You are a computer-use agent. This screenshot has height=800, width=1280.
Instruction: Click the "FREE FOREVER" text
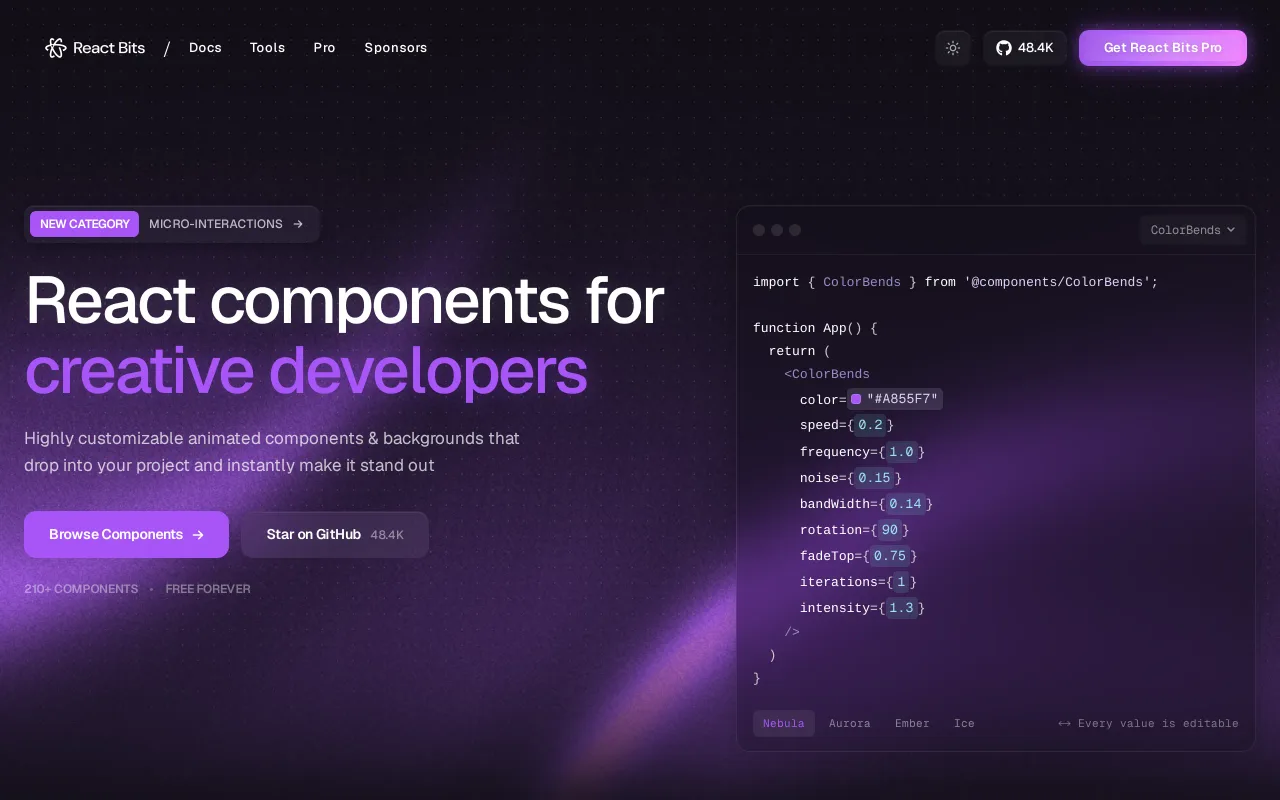tap(208, 589)
